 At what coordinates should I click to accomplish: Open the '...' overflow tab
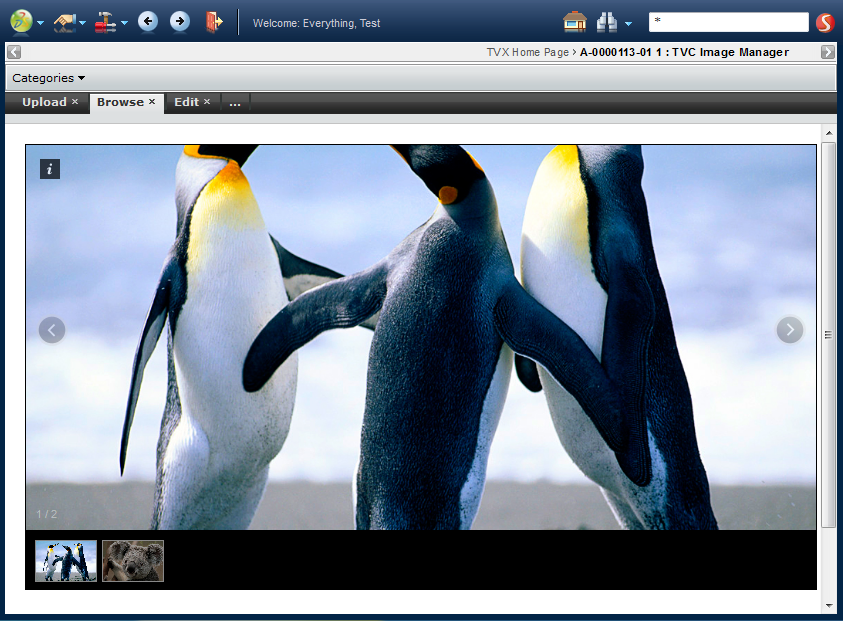235,102
